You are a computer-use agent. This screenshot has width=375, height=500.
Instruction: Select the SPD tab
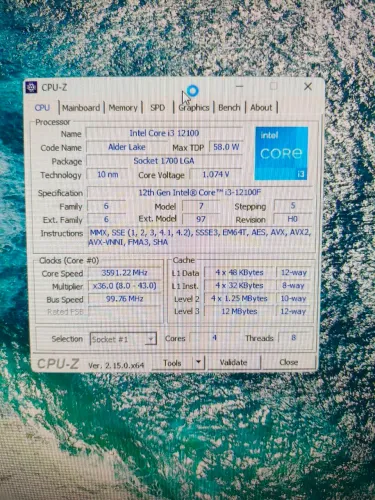click(x=157, y=108)
